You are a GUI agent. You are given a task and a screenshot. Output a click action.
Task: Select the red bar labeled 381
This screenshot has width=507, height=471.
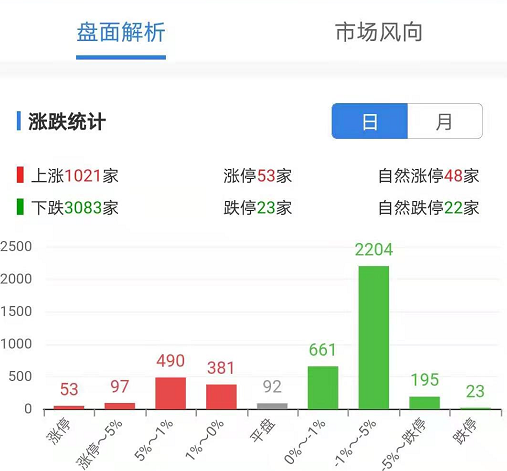[x=221, y=397]
